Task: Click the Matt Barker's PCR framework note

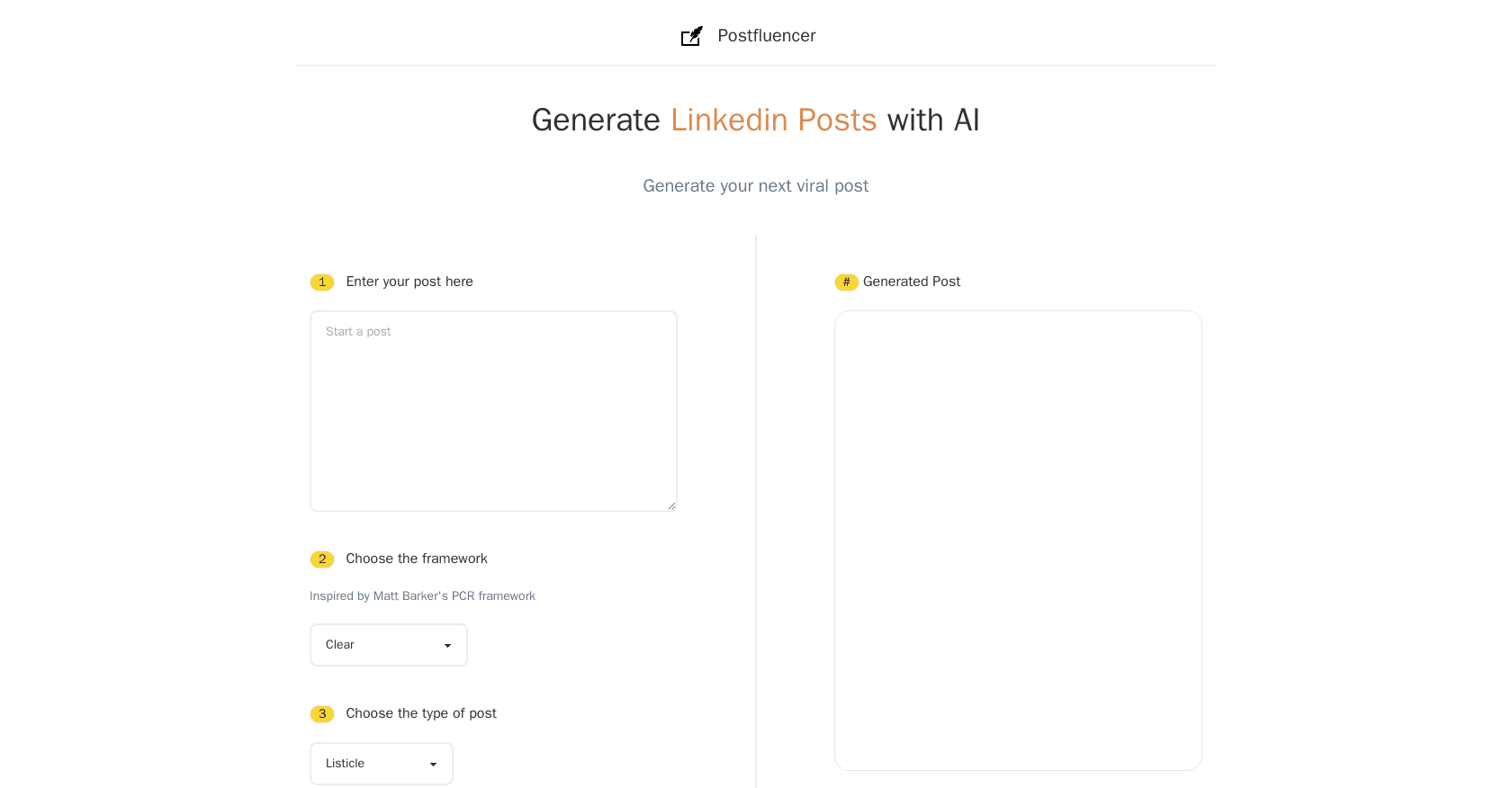Action: 422,595
